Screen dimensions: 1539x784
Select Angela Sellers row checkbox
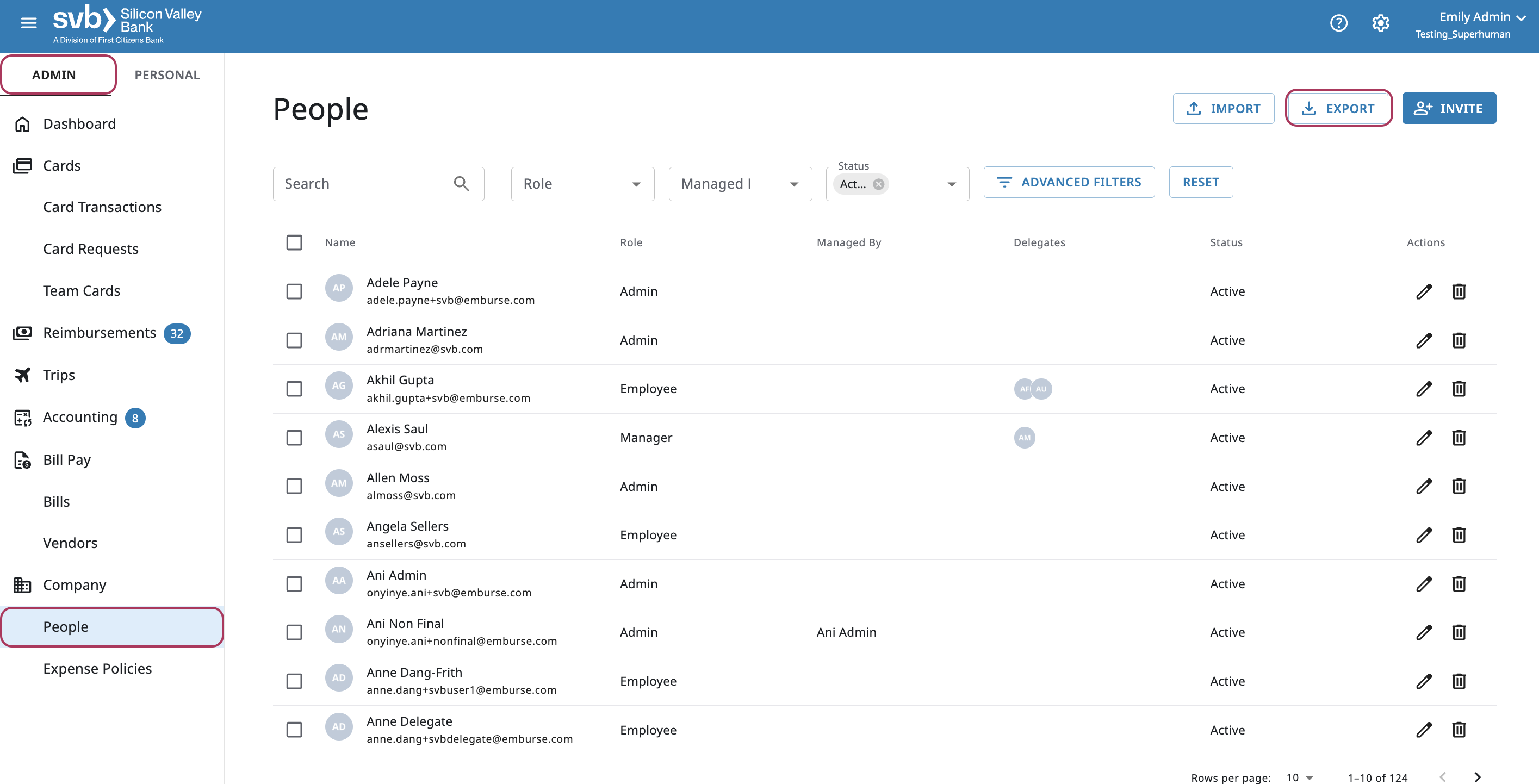(294, 535)
